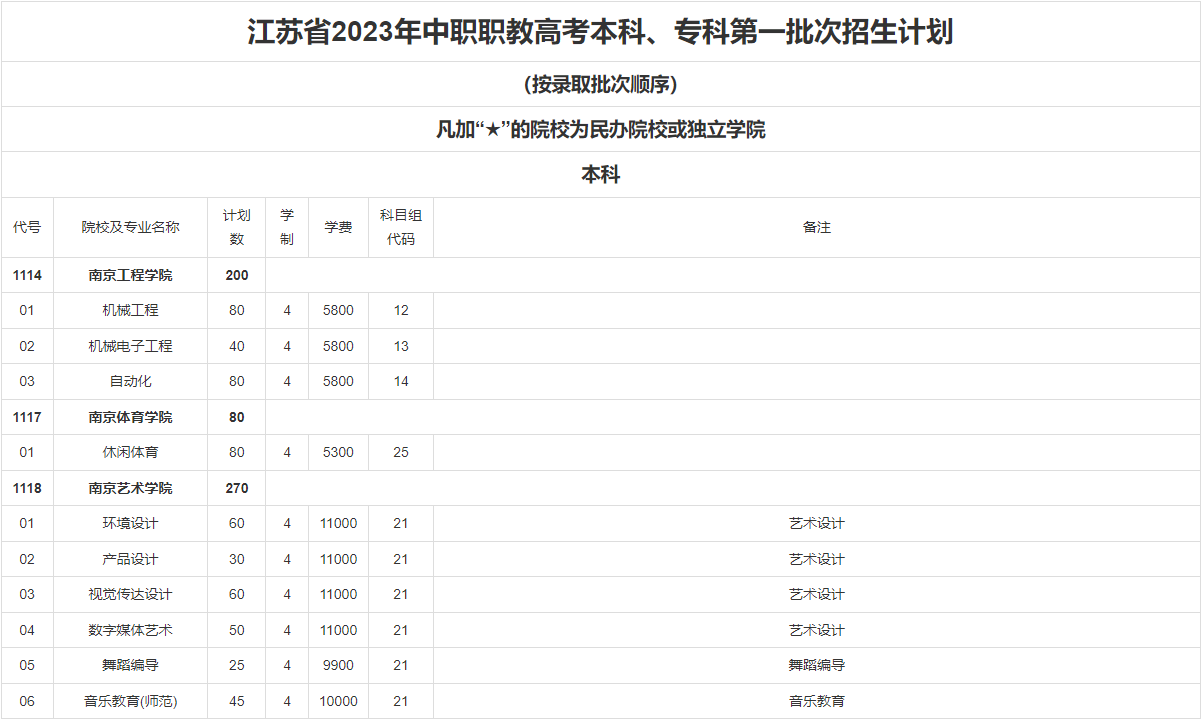This screenshot has height=719, width=1202.
Task: Select school code 1117
Action: (27, 417)
